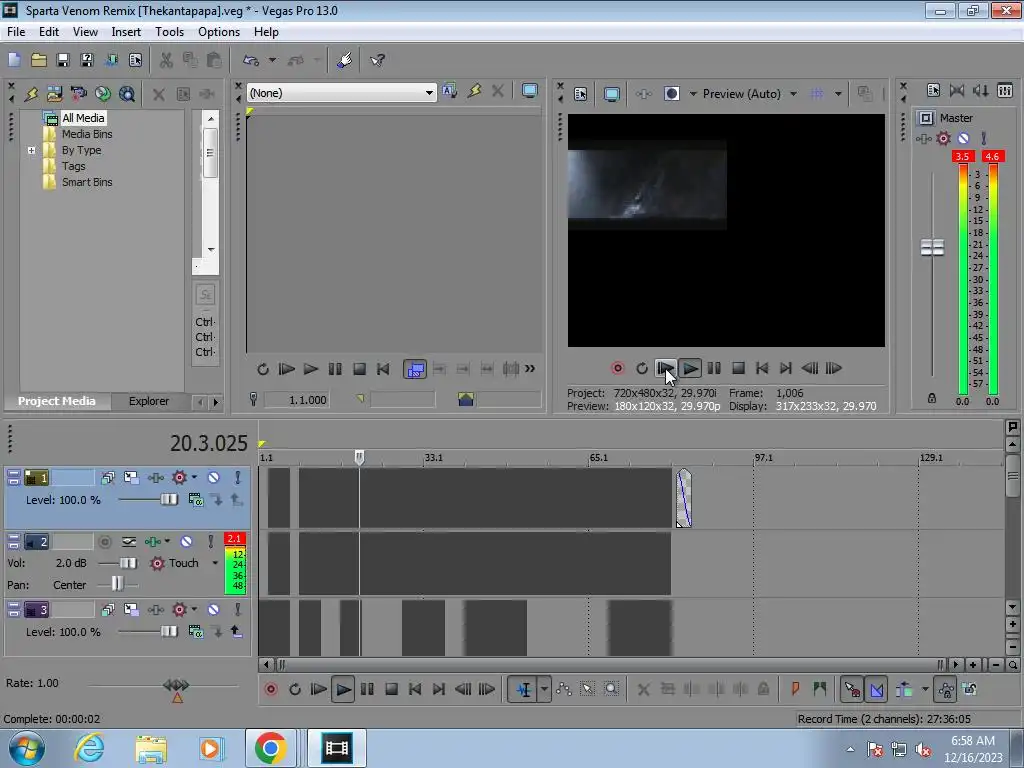Open Video Preview Project Properties icon
1024x768 pixels.
coord(581,94)
